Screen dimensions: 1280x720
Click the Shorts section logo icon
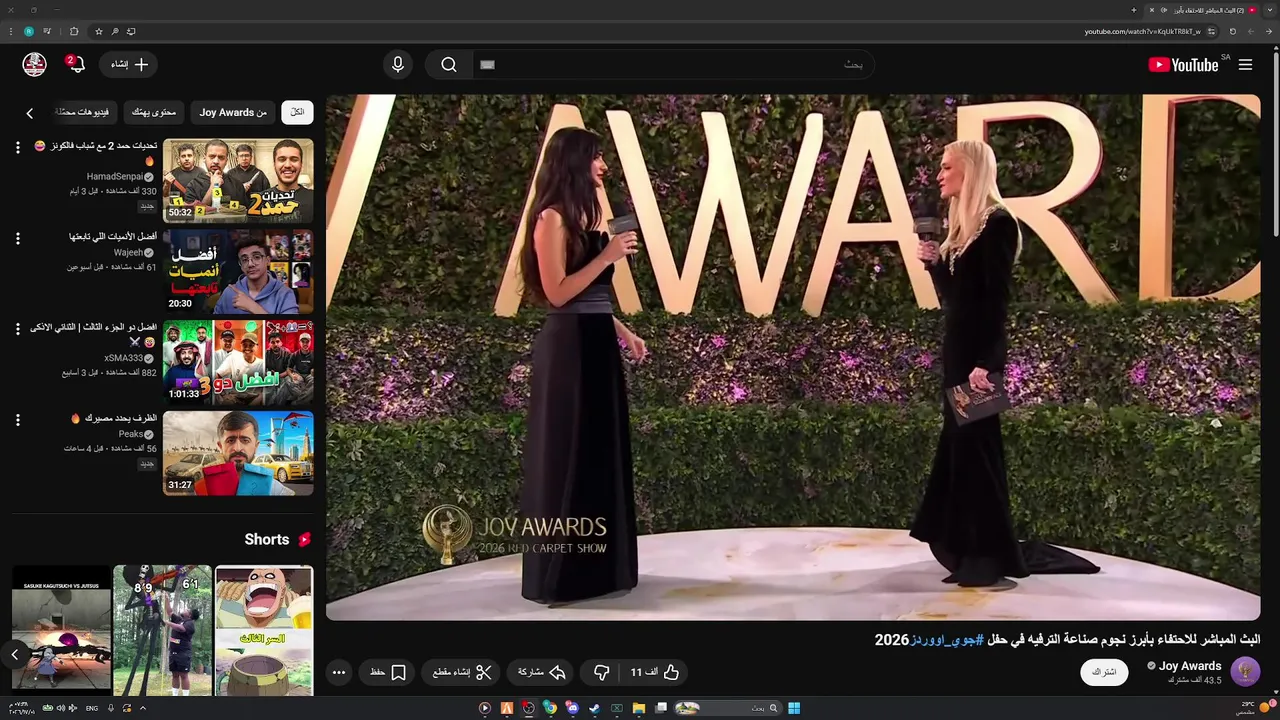[305, 540]
